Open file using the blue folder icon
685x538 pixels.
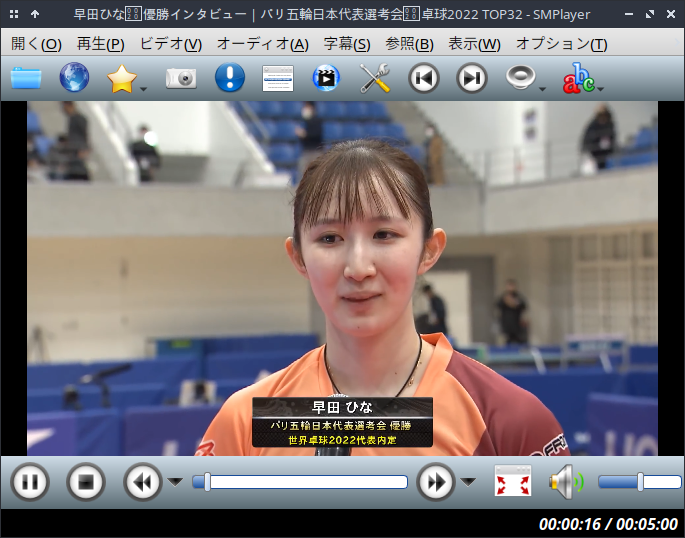pos(26,78)
